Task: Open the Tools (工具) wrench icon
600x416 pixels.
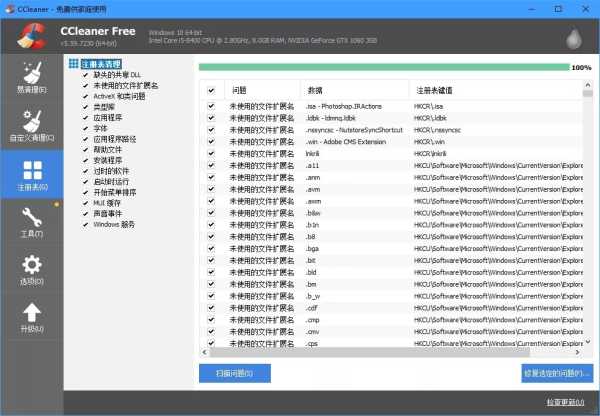Action: (32, 217)
